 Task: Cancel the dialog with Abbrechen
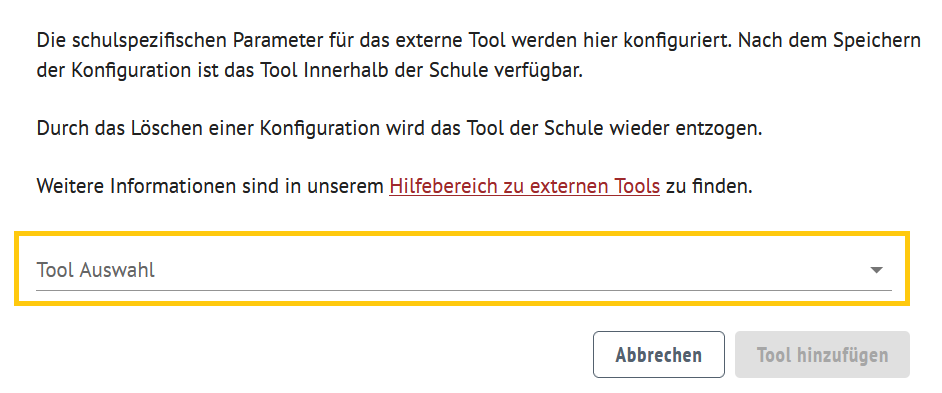(658, 355)
